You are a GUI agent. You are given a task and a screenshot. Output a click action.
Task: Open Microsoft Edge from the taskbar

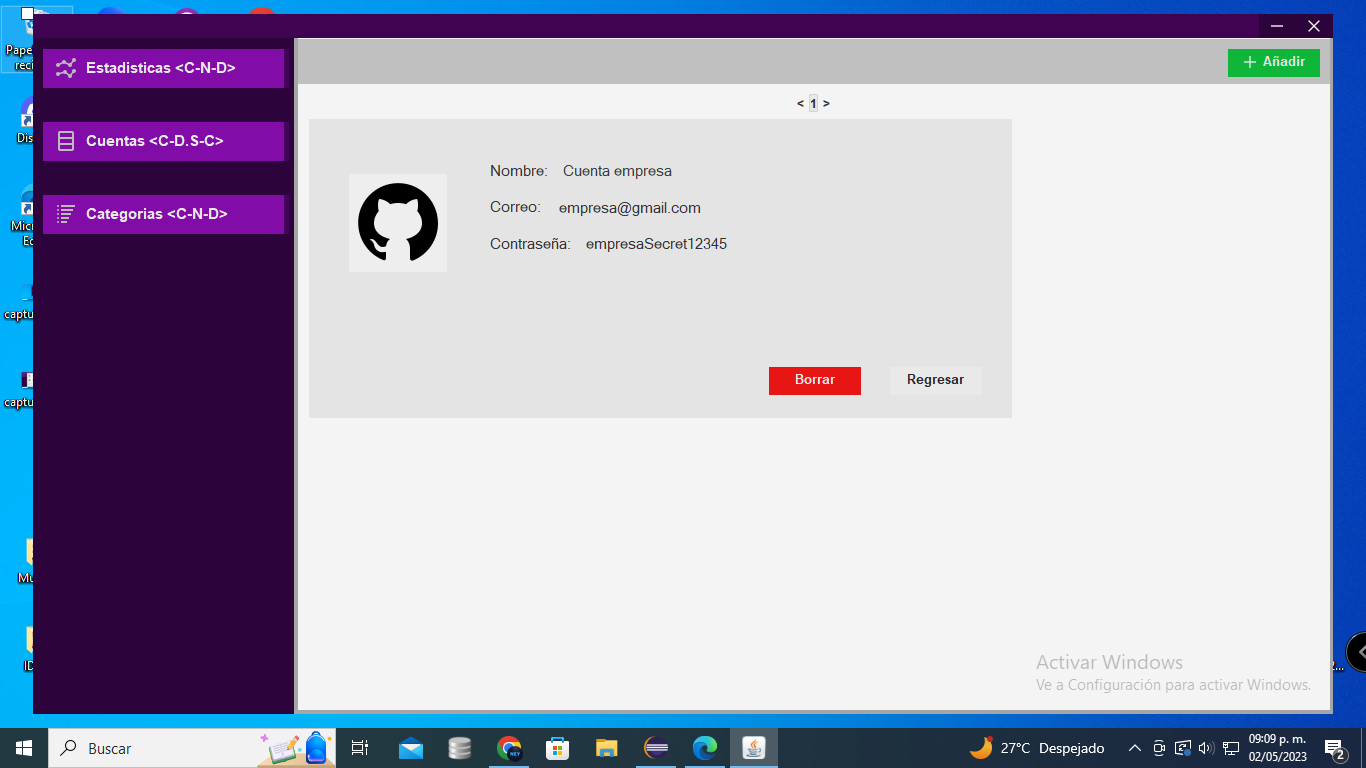[x=705, y=748]
